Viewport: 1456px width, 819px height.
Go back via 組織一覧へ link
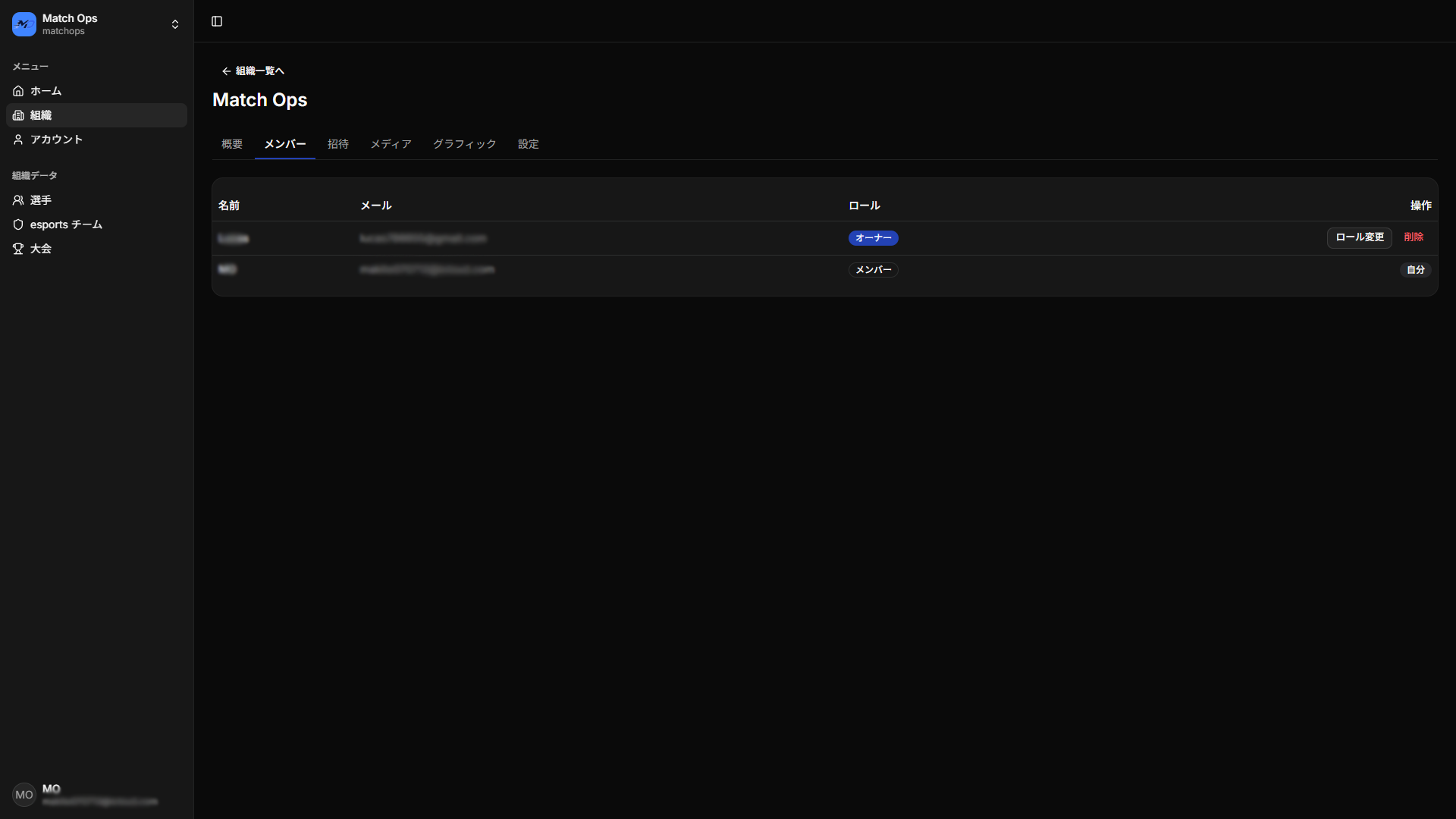[253, 71]
